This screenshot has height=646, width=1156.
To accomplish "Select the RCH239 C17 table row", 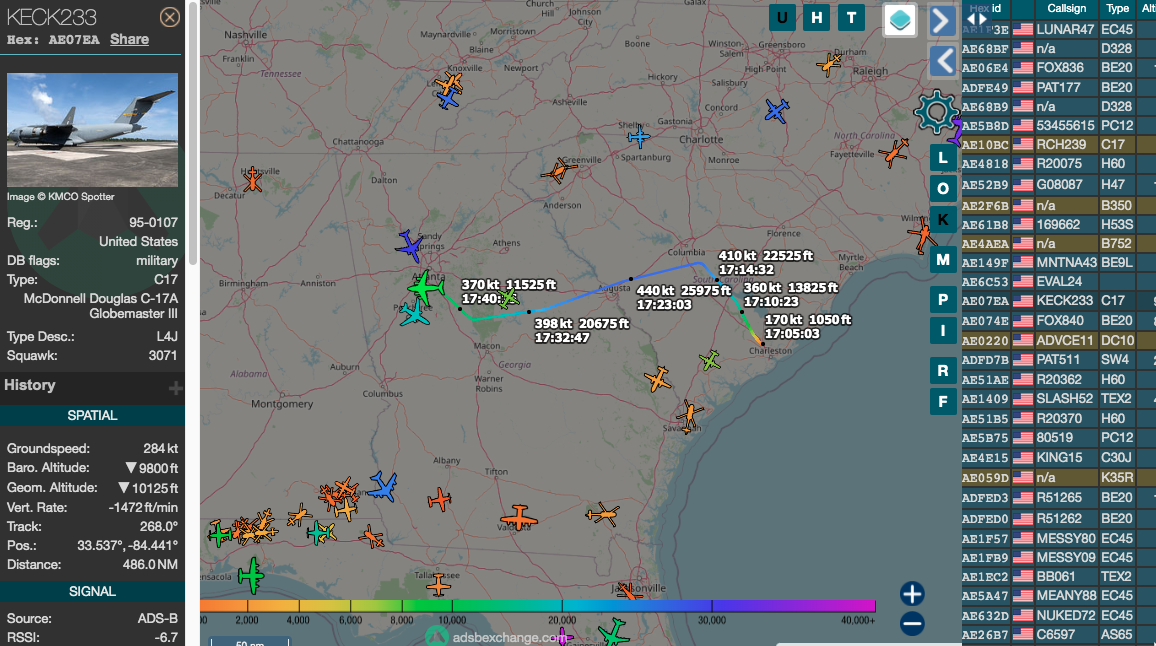I will pyautogui.click(x=1059, y=145).
